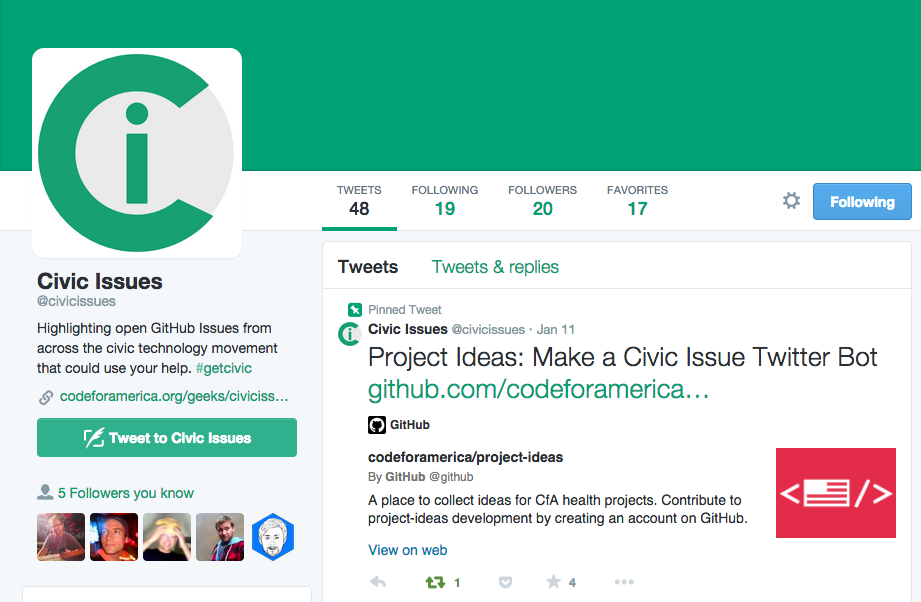
Task: Click the Pocket save icon on tweet
Action: (x=505, y=582)
